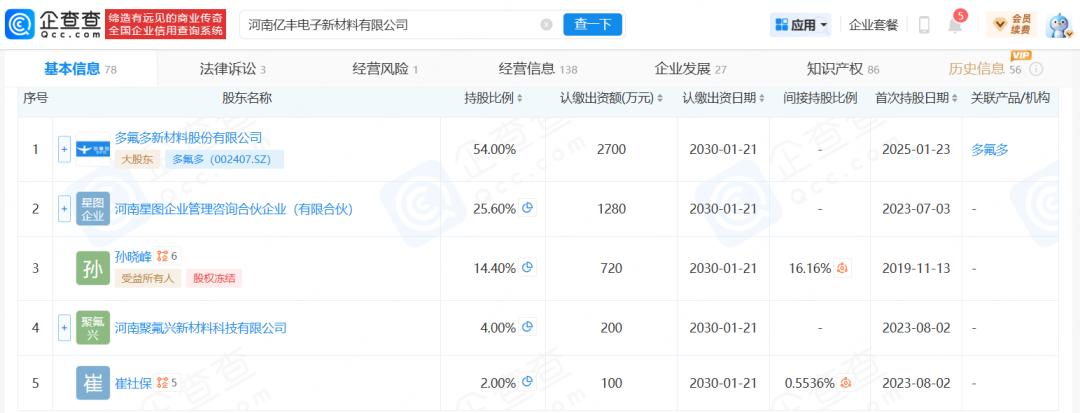
Task: Click the 多氟多 (002407.SZ) stock tag
Action: (x=225, y=159)
